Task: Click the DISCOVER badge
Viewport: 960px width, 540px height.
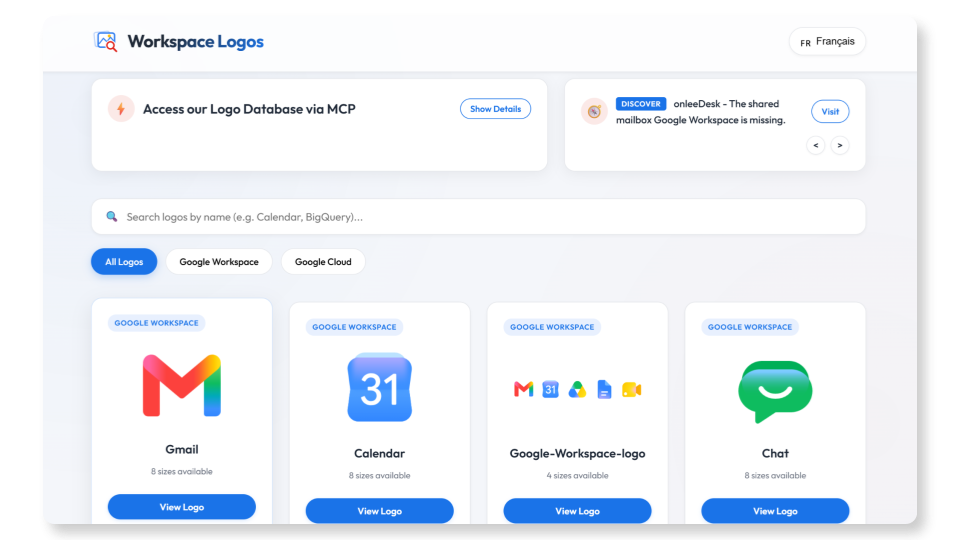Action: point(640,104)
